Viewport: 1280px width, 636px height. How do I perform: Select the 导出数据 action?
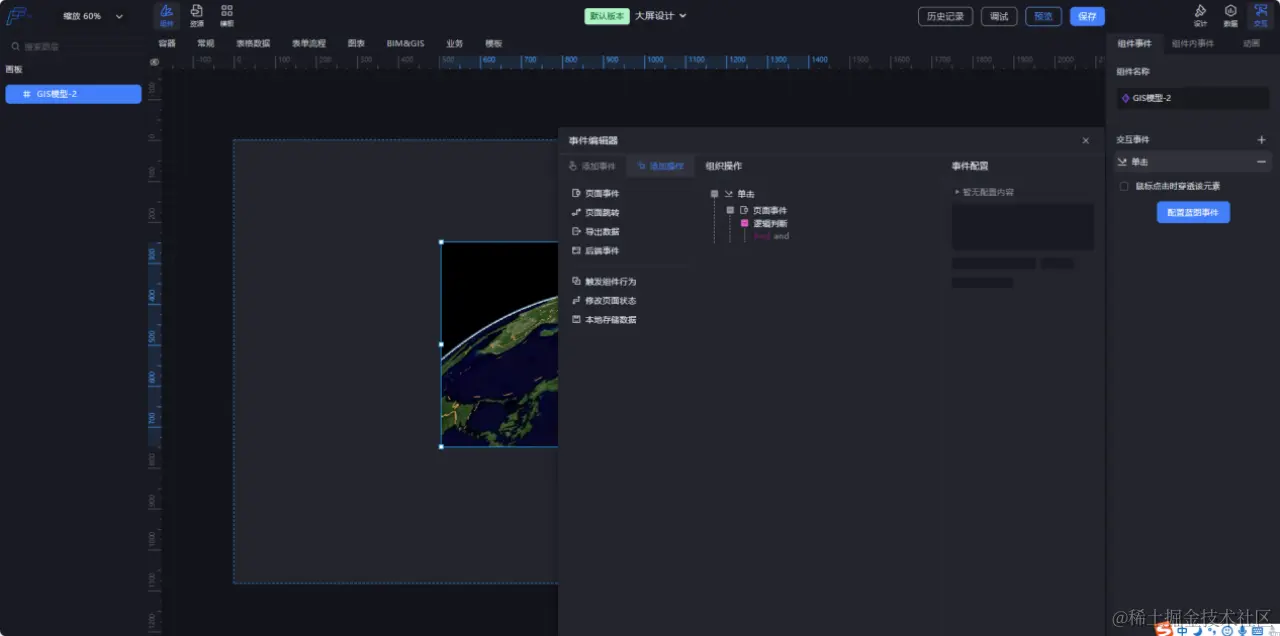[x=595, y=231]
